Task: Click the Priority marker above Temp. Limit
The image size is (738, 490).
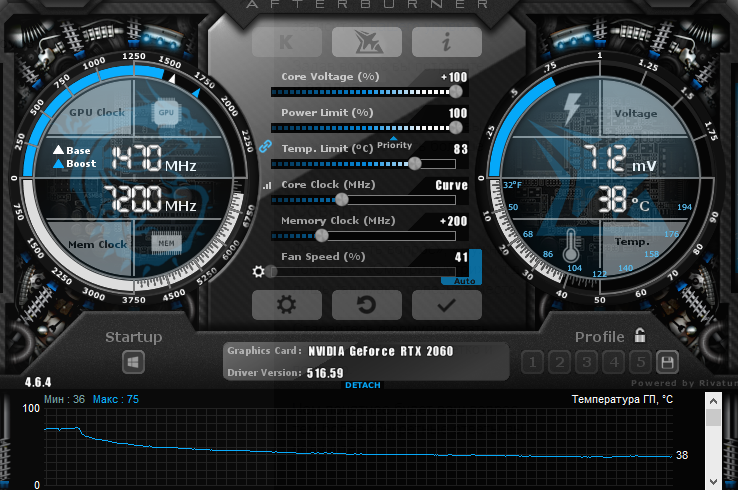Action: [394, 144]
